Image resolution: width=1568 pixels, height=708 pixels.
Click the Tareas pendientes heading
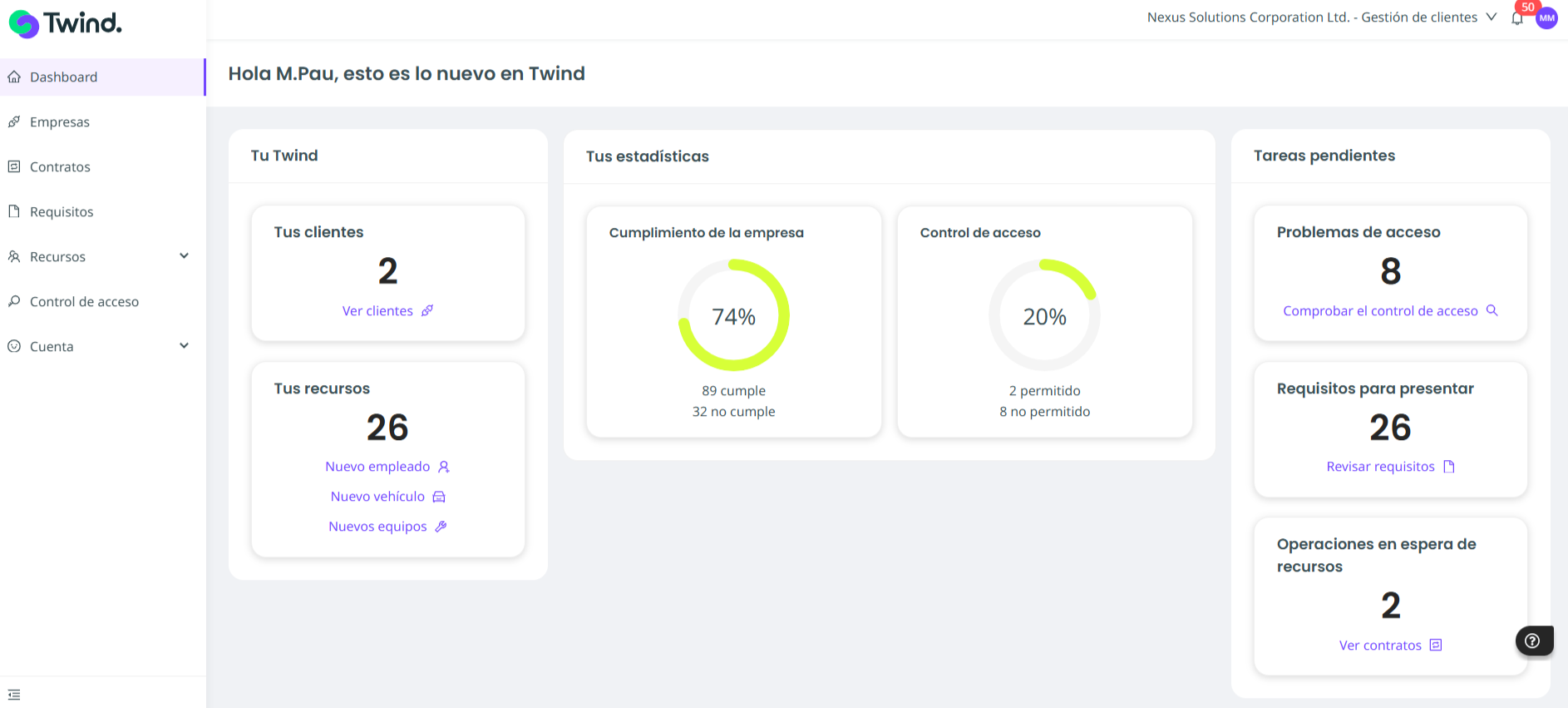1324,156
